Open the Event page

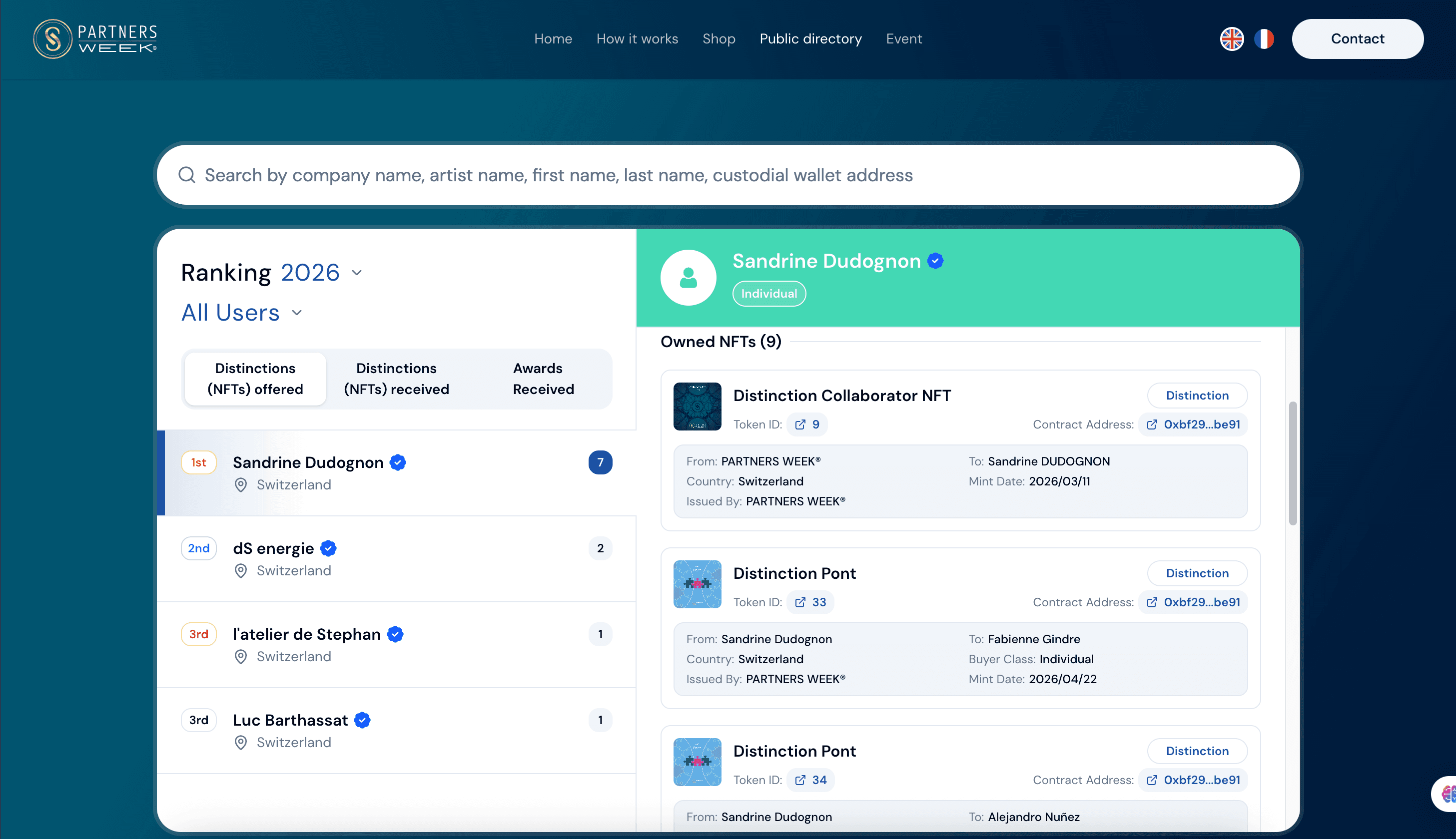coord(903,38)
